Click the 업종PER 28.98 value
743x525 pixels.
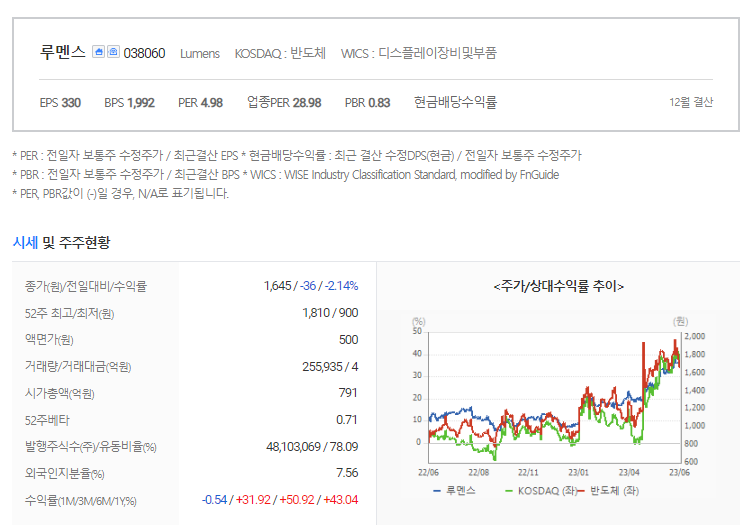coord(284,102)
